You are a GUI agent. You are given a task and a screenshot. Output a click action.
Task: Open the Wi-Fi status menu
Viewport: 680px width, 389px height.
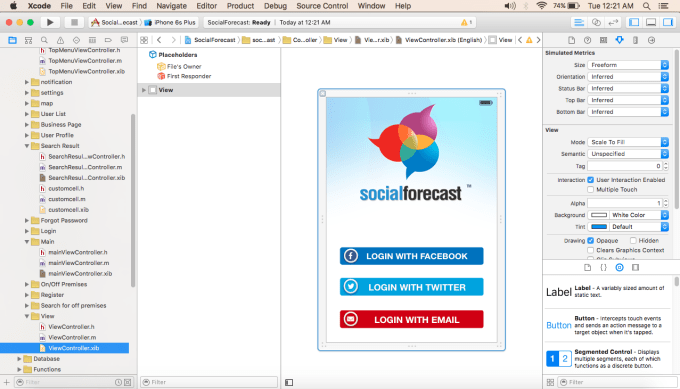coord(541,6)
